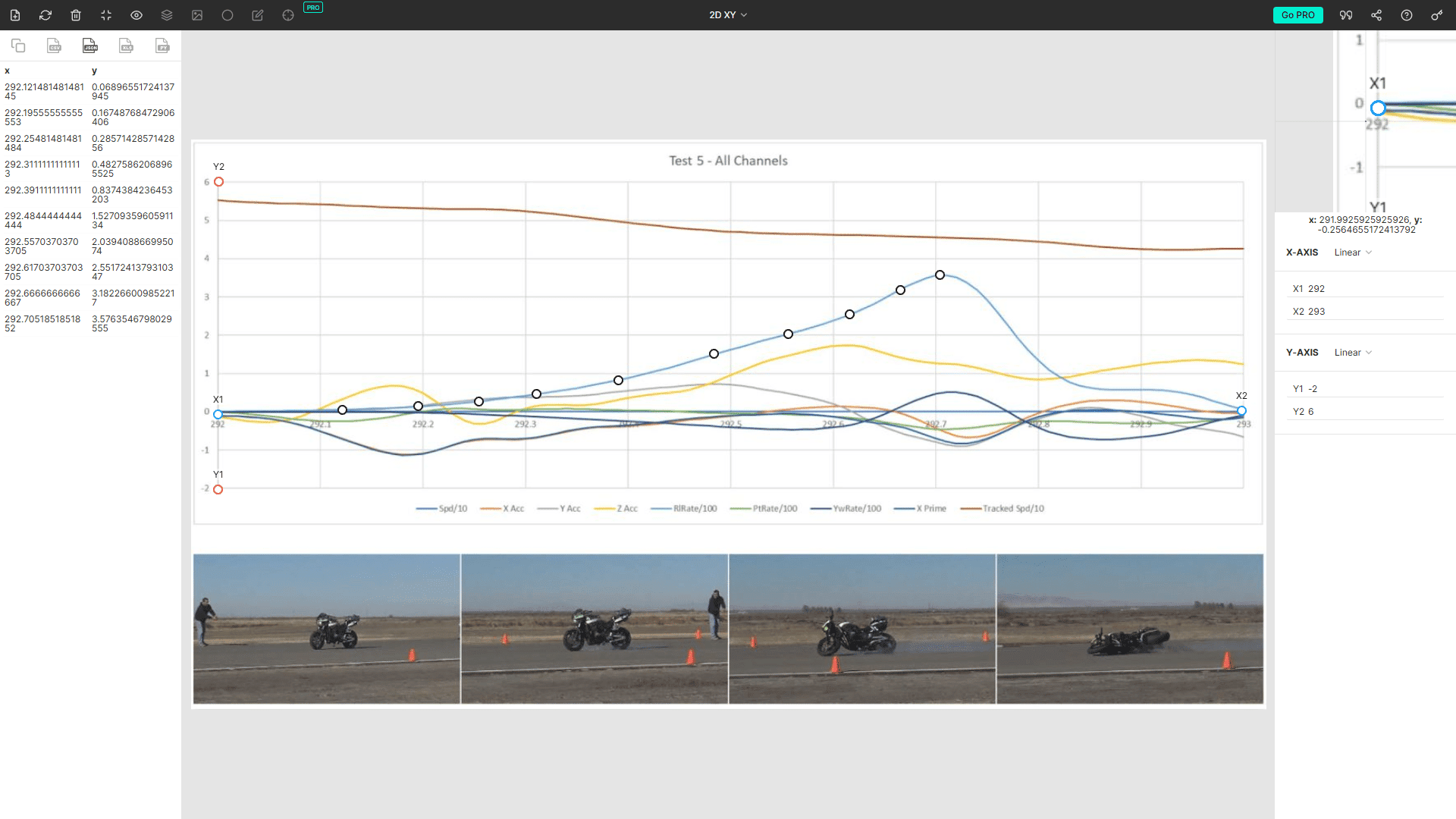
Task: Click the share icon in top bar
Action: click(x=1376, y=15)
